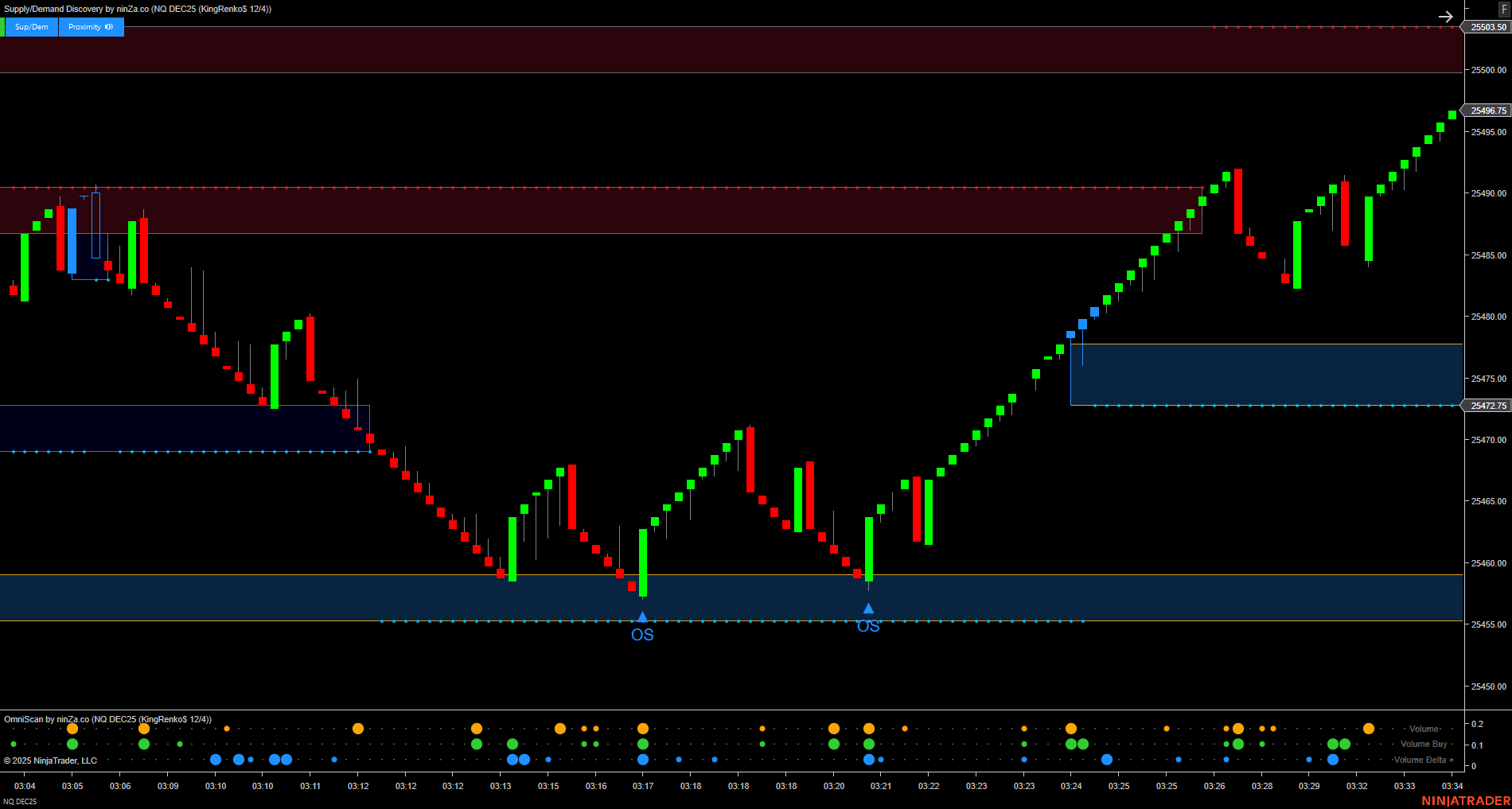The width and height of the screenshot is (1512, 809).
Task: Toggle the Proximity alert button
Action: pos(86,26)
